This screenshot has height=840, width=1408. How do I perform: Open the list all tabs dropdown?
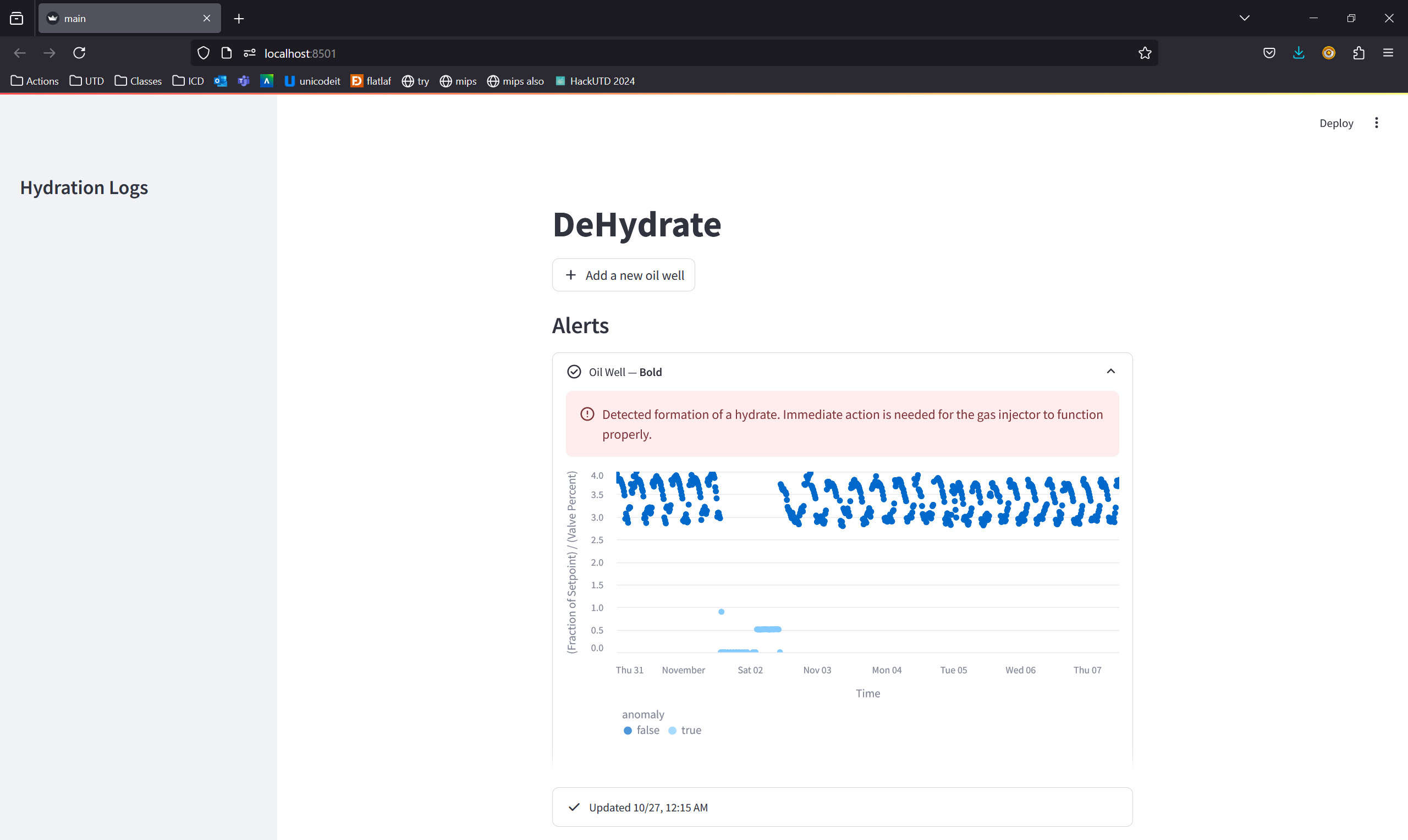pos(1244,18)
